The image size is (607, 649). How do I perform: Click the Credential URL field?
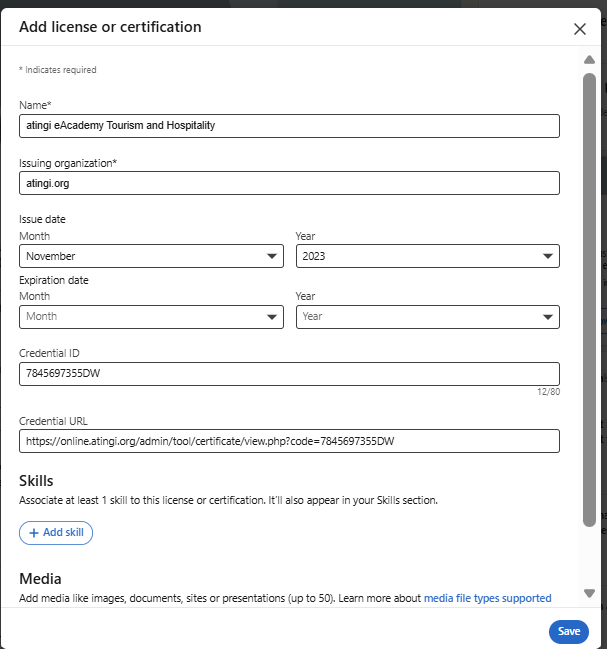click(x=289, y=441)
